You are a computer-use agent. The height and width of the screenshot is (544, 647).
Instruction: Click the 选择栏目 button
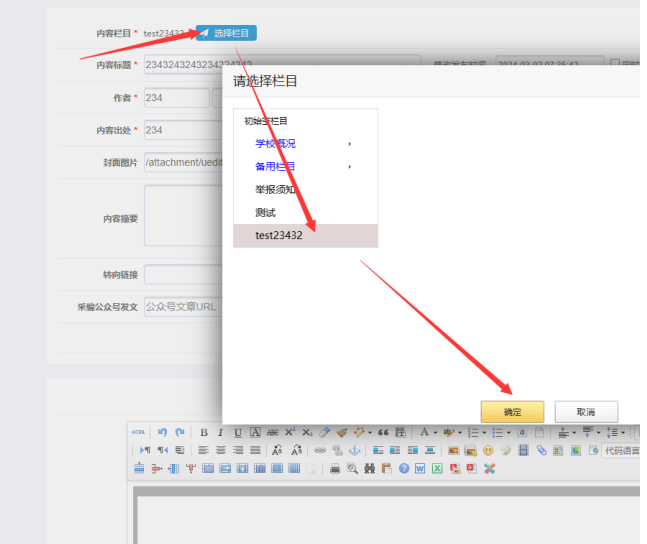[226, 33]
